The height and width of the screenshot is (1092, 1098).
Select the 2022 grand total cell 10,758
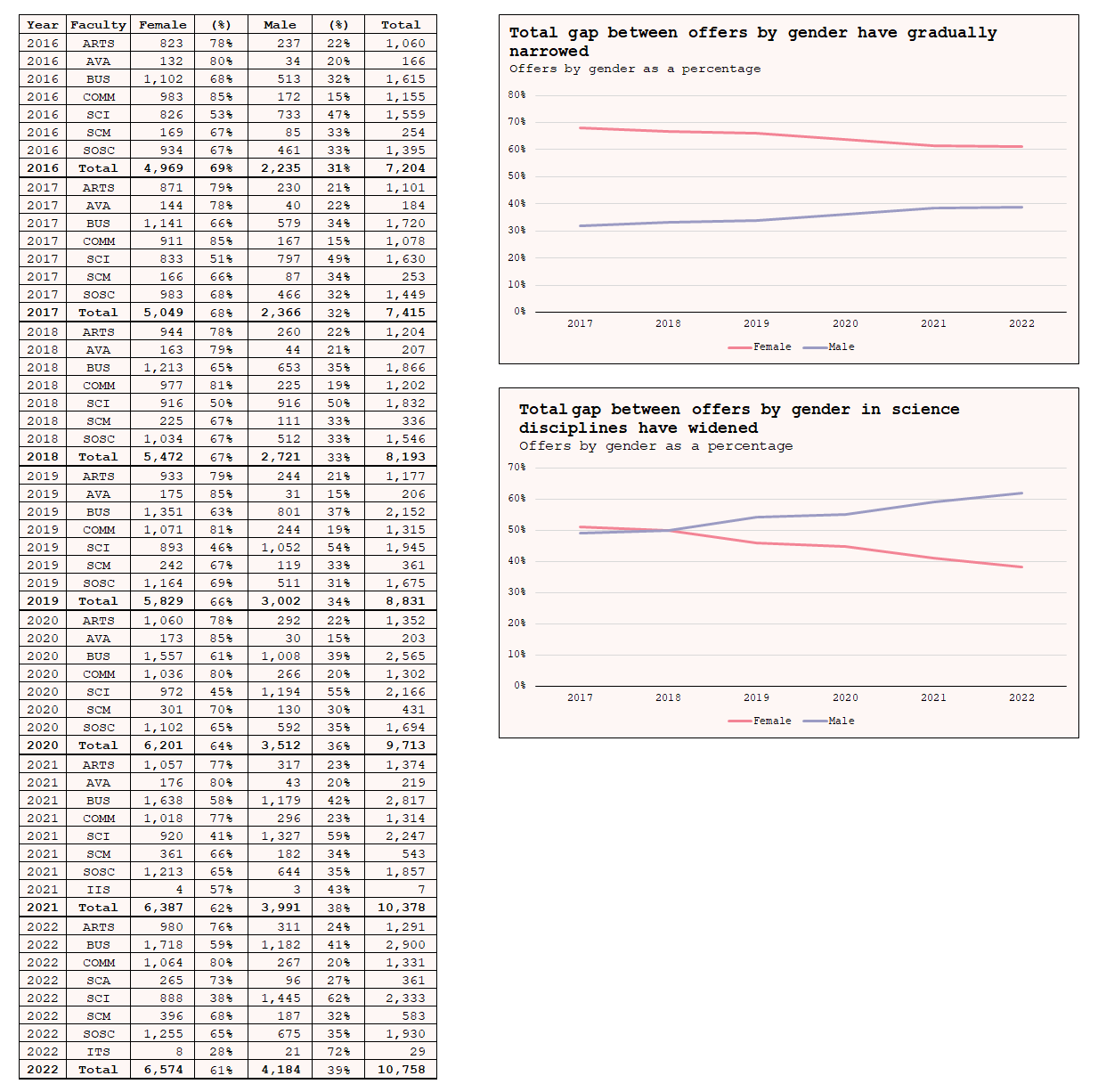tap(401, 1070)
